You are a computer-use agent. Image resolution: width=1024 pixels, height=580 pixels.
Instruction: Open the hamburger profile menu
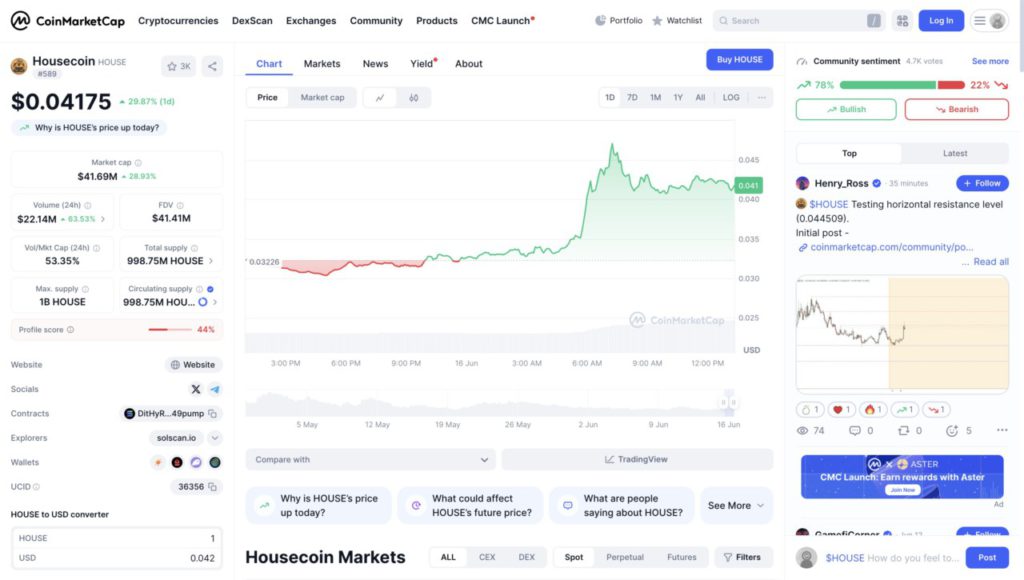pos(989,21)
